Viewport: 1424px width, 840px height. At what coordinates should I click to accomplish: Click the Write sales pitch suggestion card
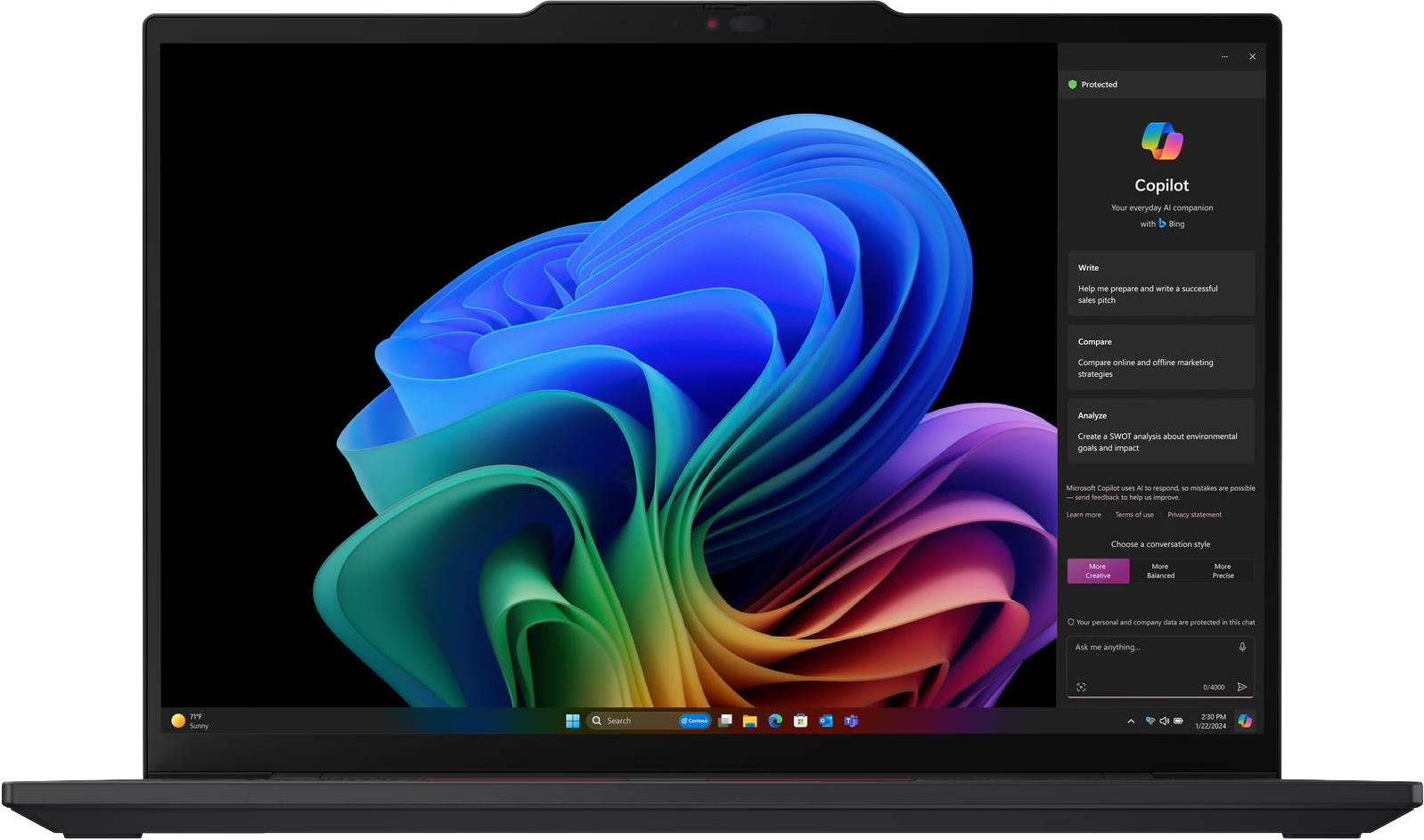[x=1160, y=283]
